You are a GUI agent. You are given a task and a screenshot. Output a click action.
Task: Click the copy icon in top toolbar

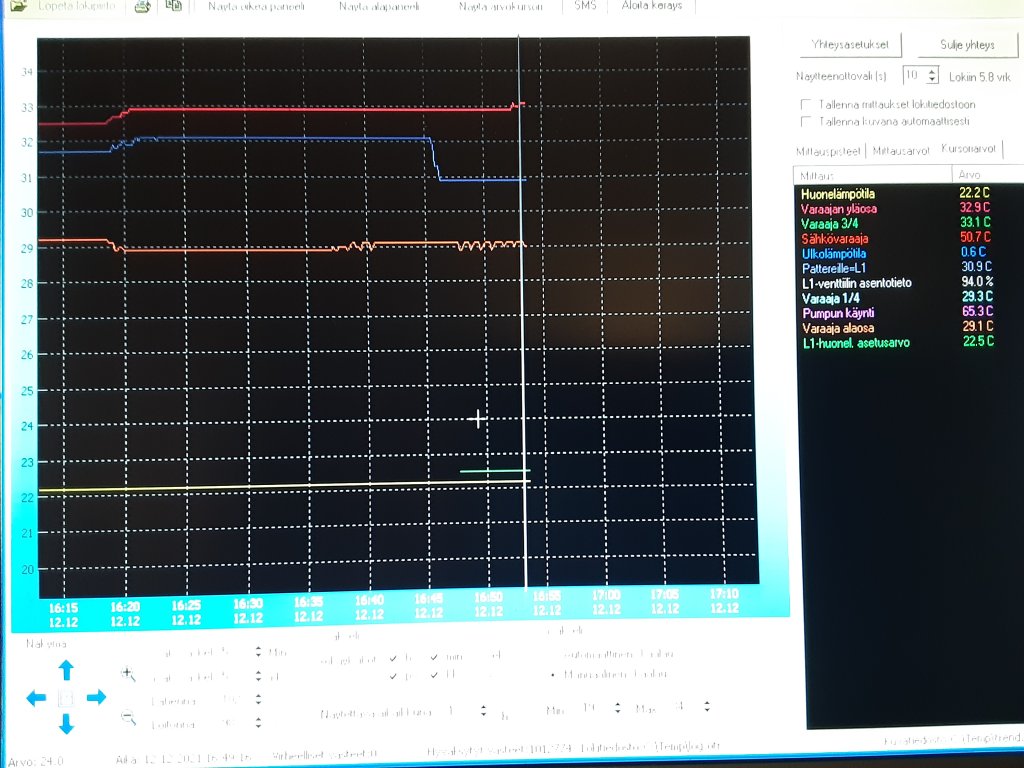[x=175, y=6]
